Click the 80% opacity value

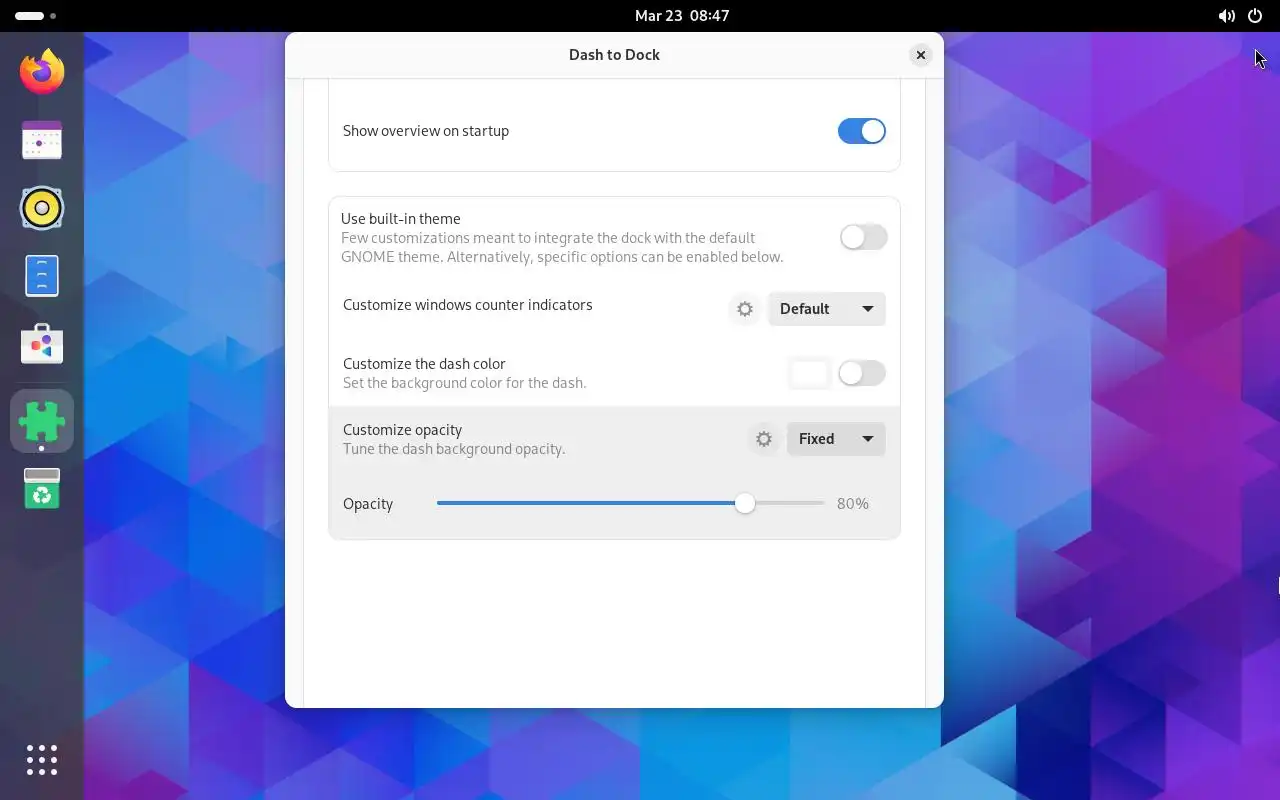coord(853,504)
